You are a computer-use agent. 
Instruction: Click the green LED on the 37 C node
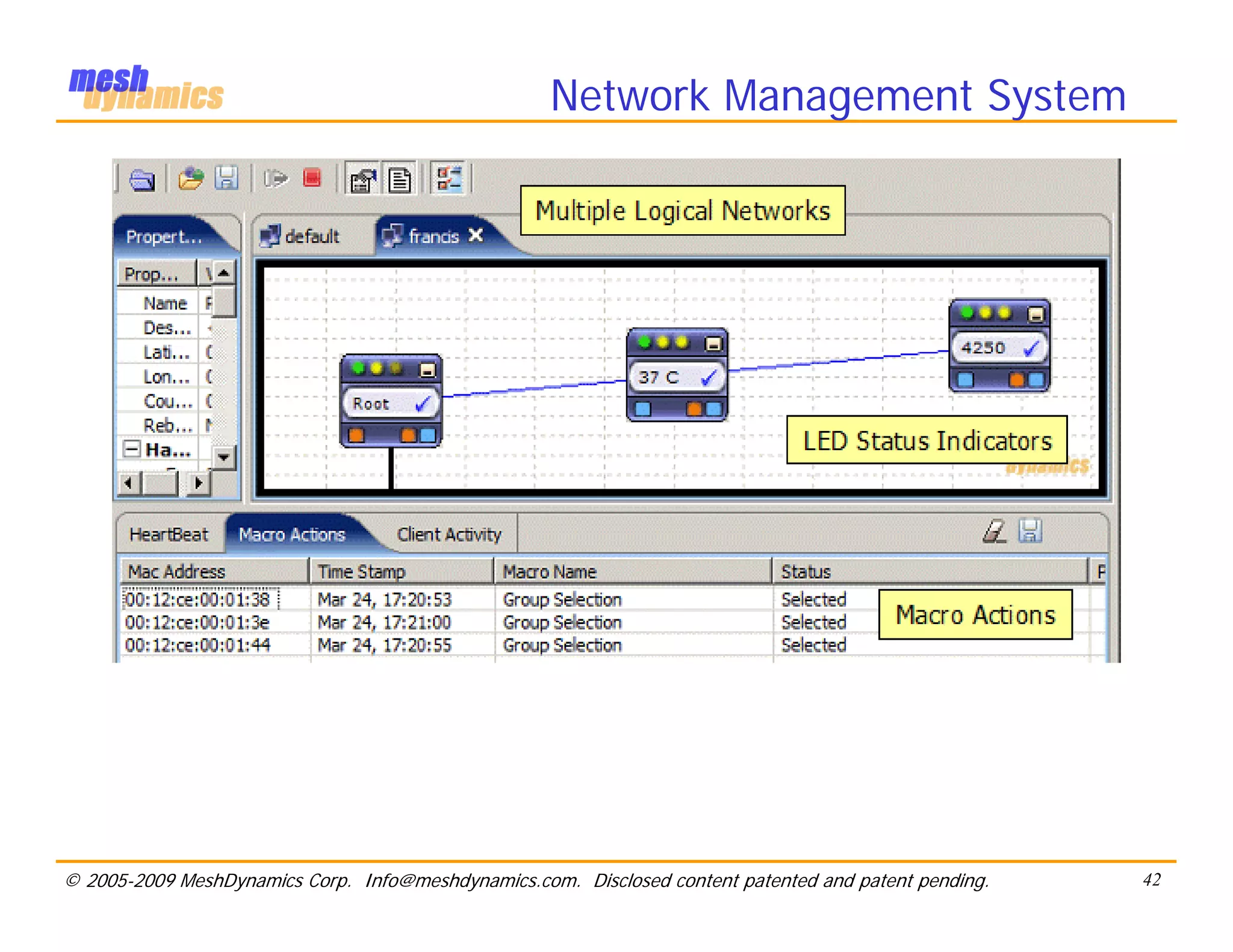pos(645,342)
